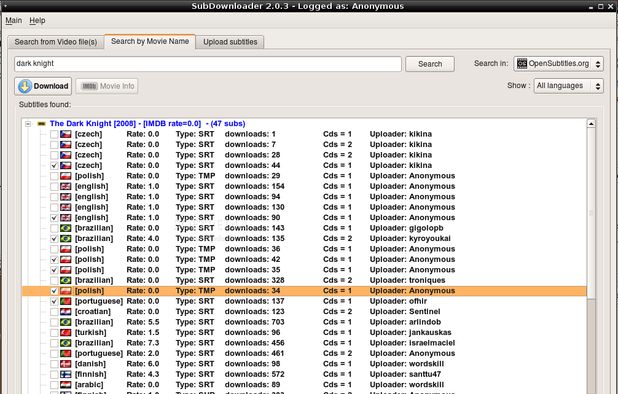Switch to Search from Video file(s) tab
This screenshot has width=618, height=394.
(x=56, y=42)
